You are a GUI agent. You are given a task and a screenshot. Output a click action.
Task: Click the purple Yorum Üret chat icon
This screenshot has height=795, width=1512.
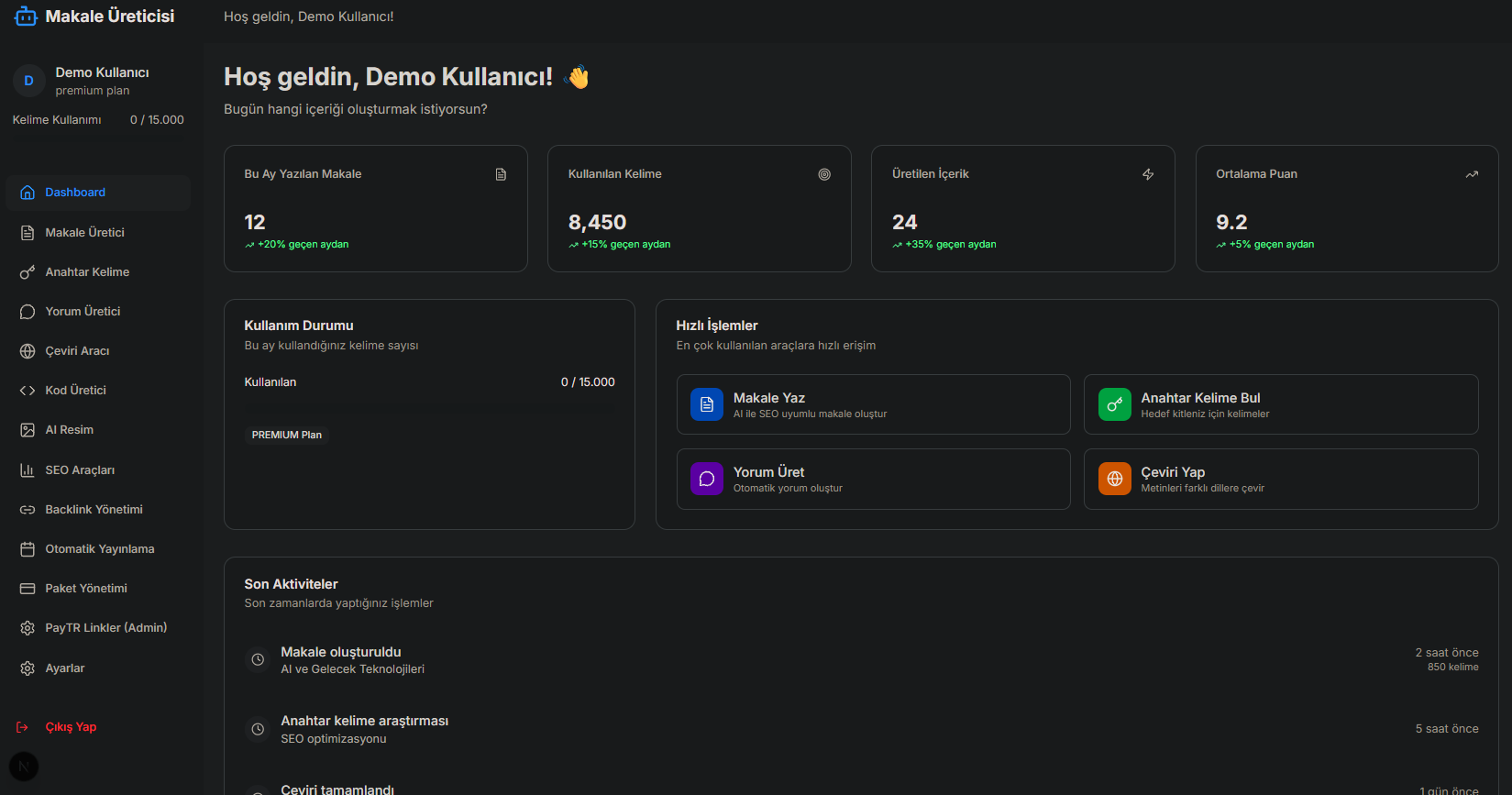click(707, 479)
